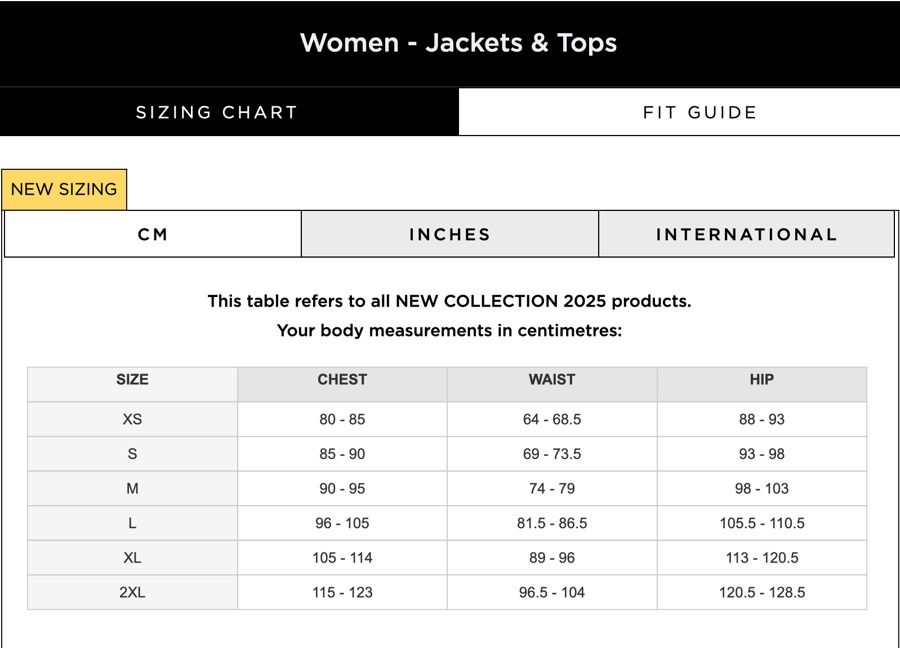View the International size conversion tab
The image size is (900, 648).
click(x=746, y=235)
